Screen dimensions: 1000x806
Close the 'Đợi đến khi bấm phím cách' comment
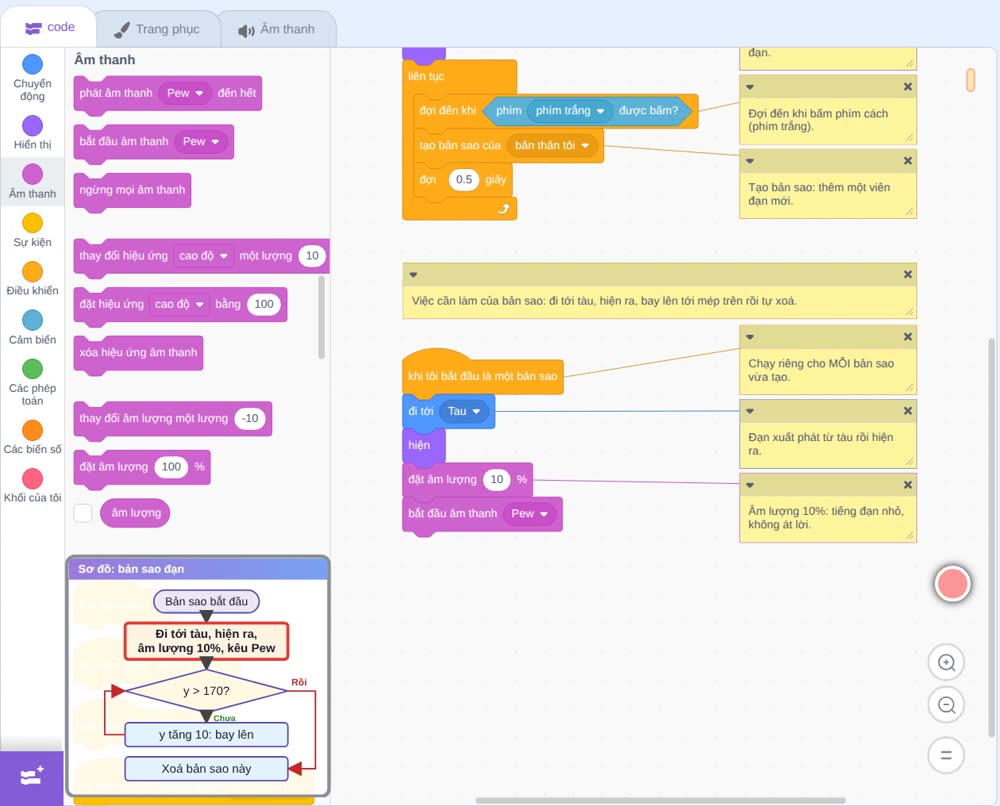pos(908,87)
